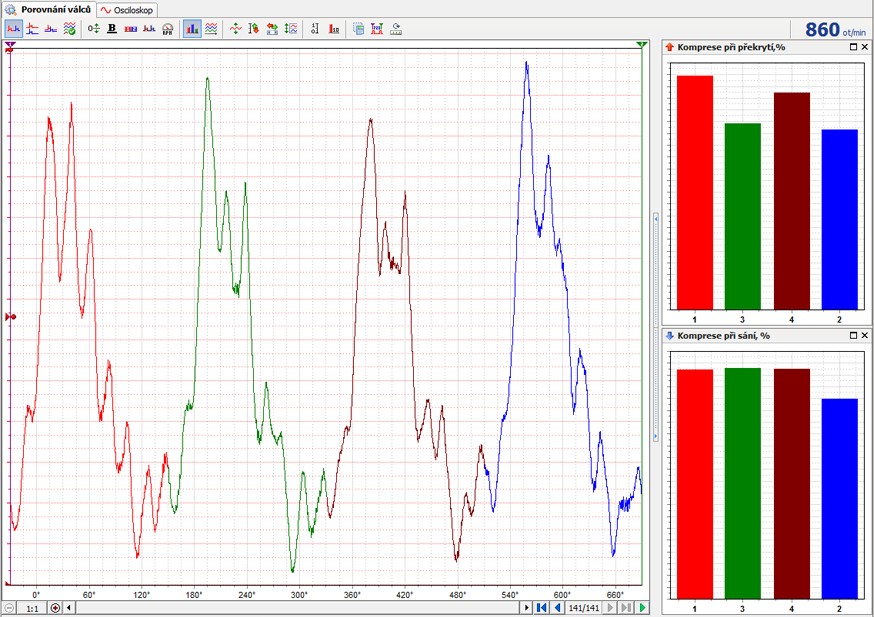Jump to the first frame
Viewport: 874px width, 617px height.
tap(541, 608)
